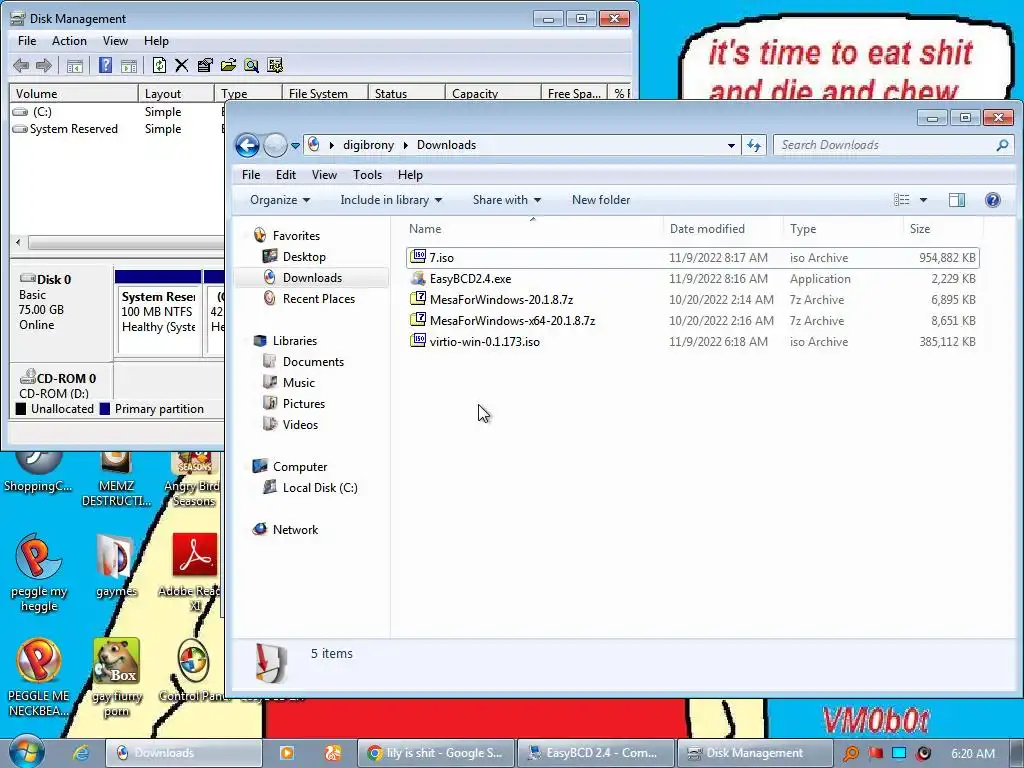The width and height of the screenshot is (1024, 768).
Task: Open the gaymes desktop icon
Action: (116, 566)
